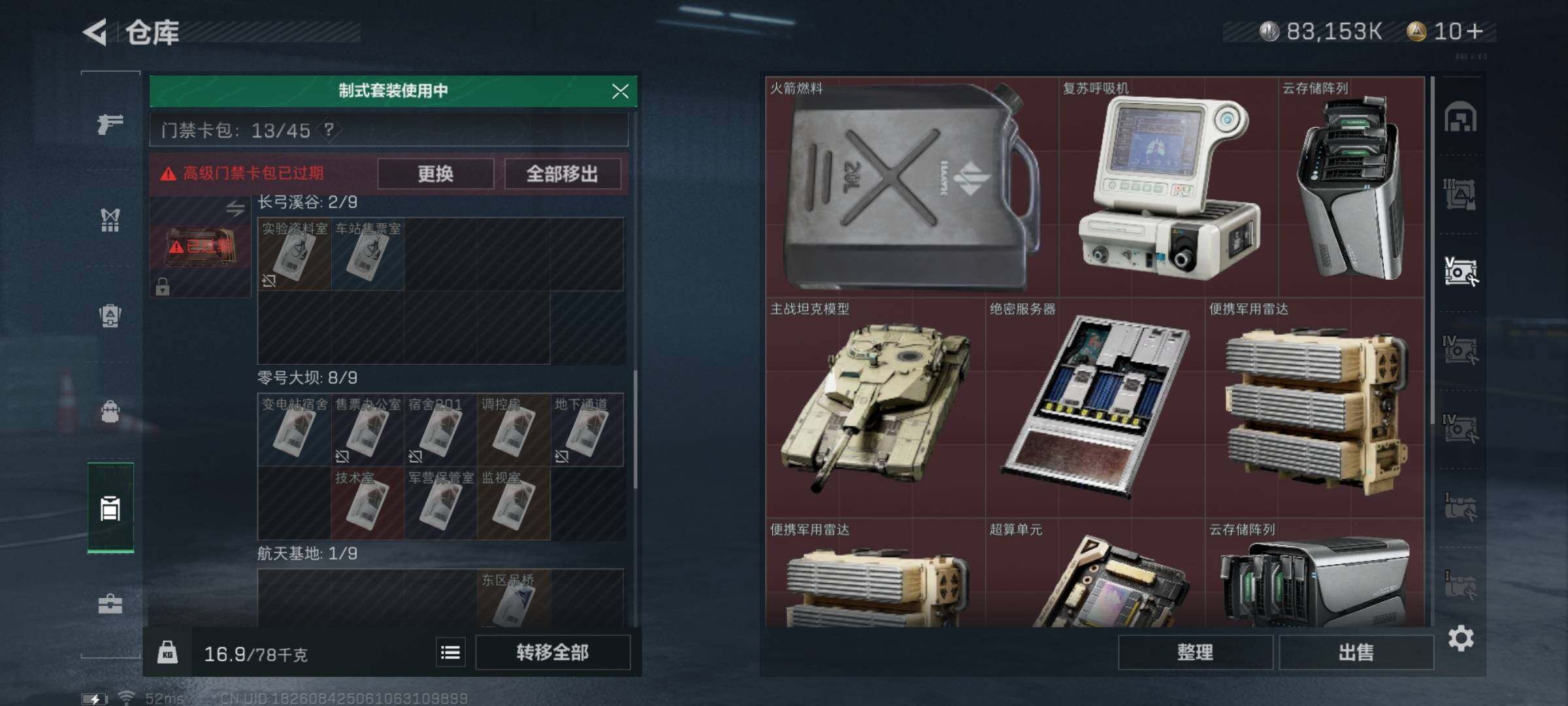Open the warehouse settings gear icon
1568x706 pixels.
tap(1460, 638)
